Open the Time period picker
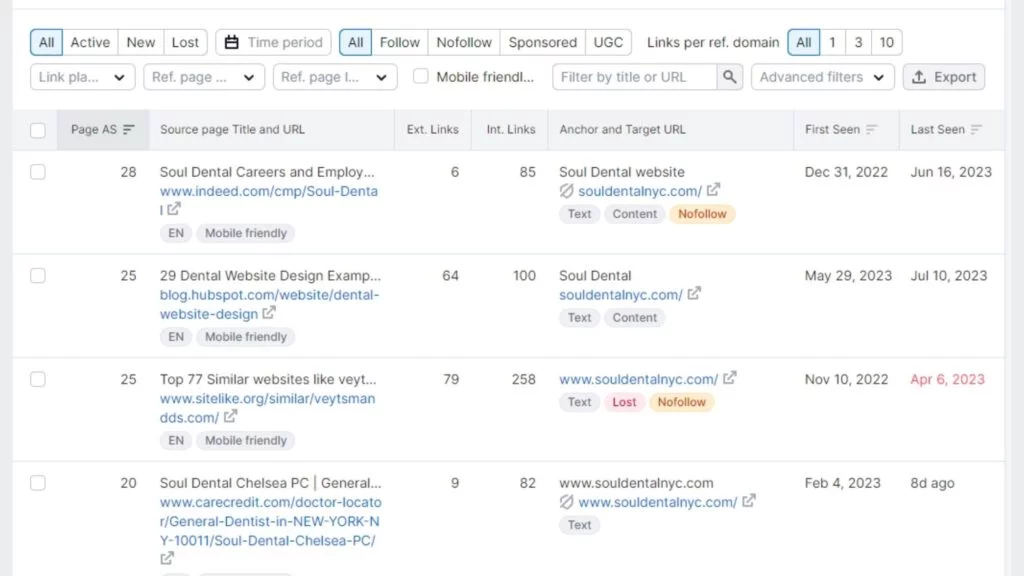The image size is (1024, 576). [273, 42]
